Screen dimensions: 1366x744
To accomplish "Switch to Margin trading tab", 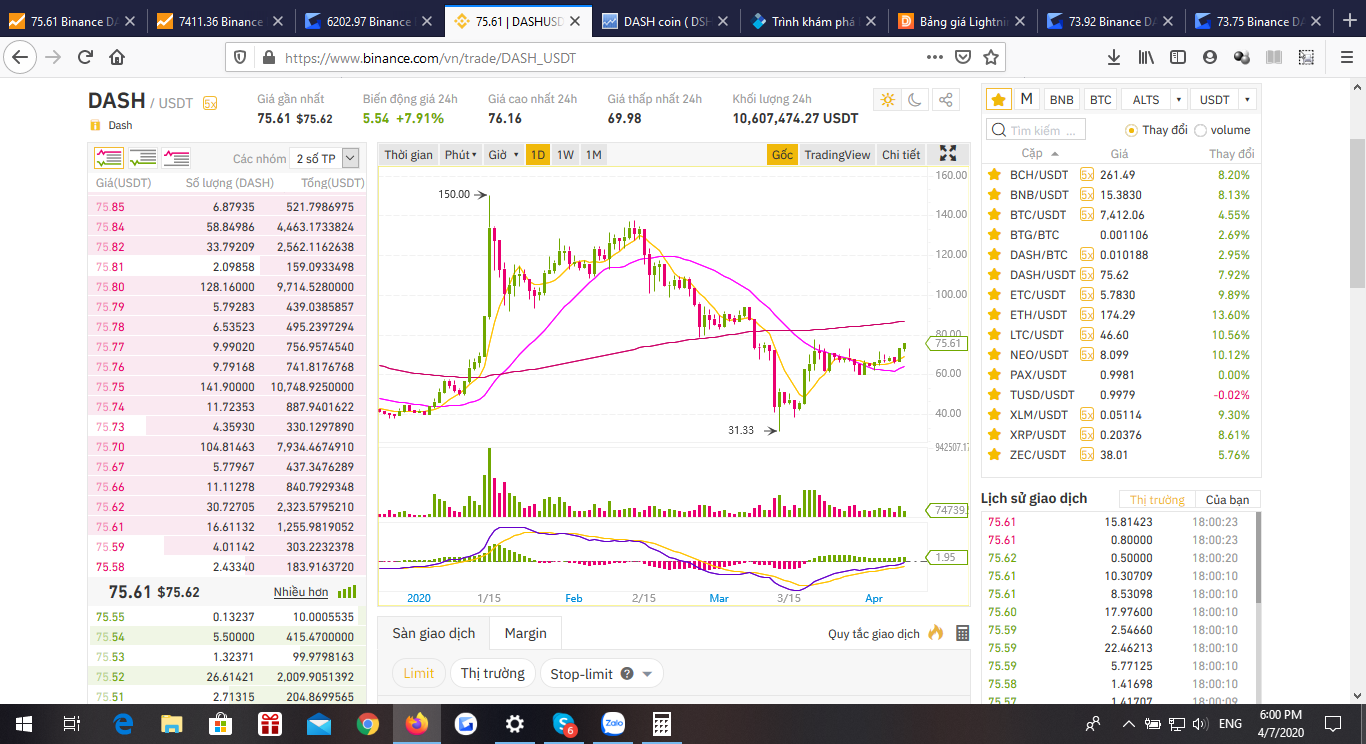I will [x=526, y=633].
